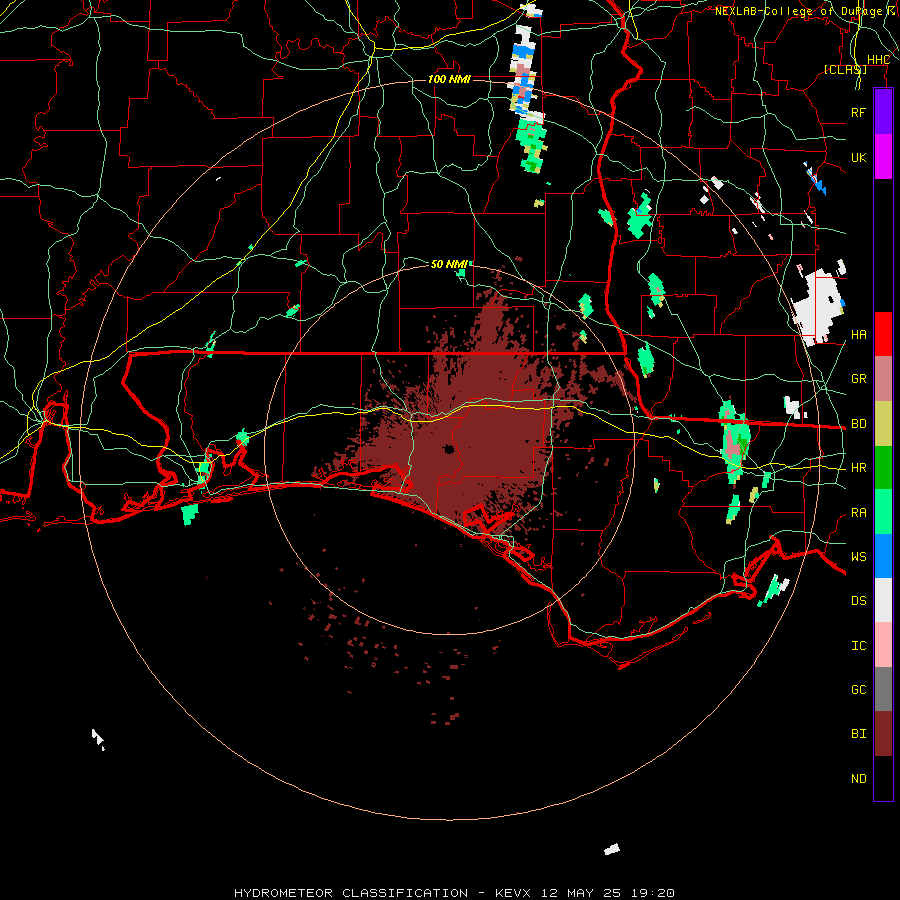Click the BD legend label
Image resolution: width=900 pixels, height=900 pixels.
click(x=858, y=424)
